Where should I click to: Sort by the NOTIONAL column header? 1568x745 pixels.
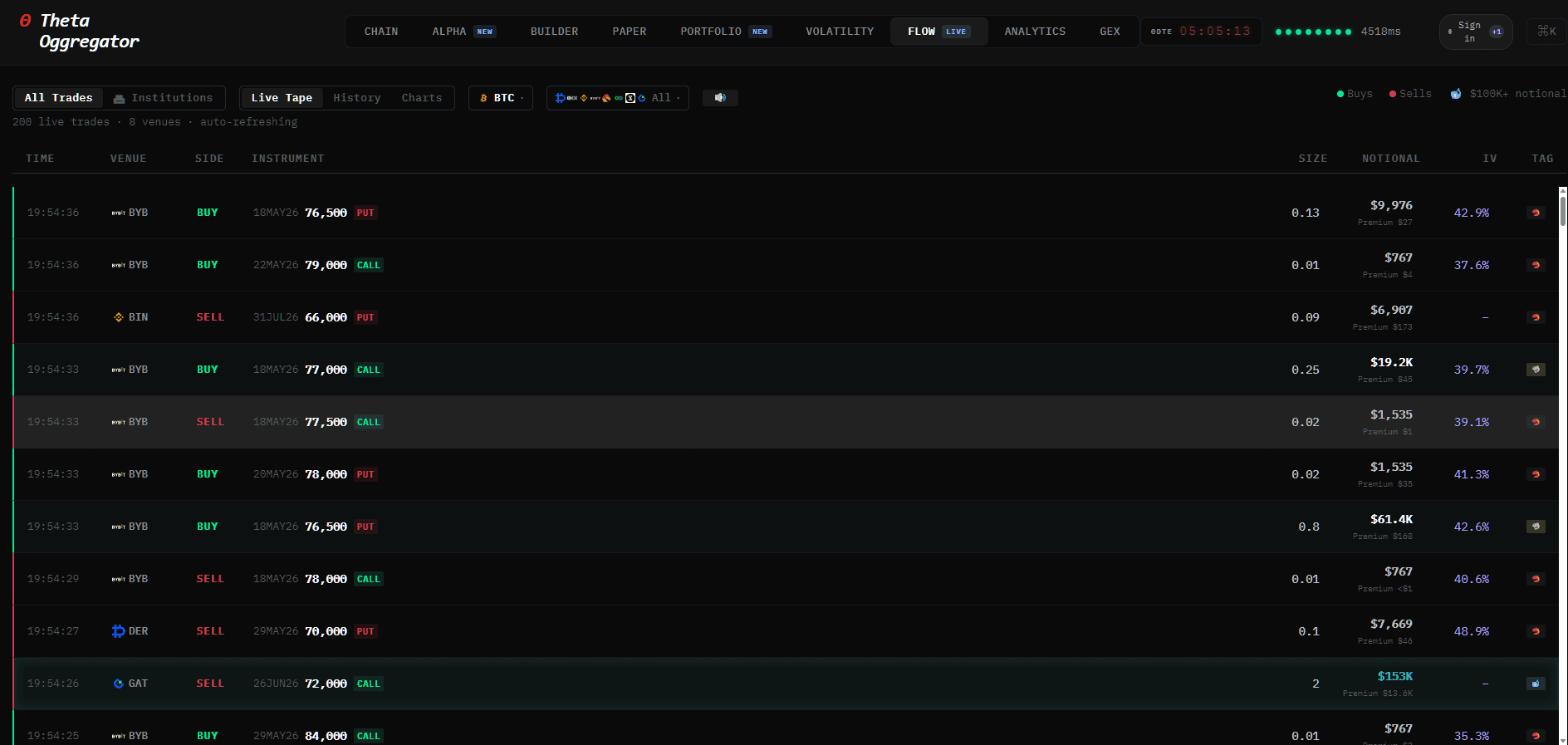(1390, 159)
